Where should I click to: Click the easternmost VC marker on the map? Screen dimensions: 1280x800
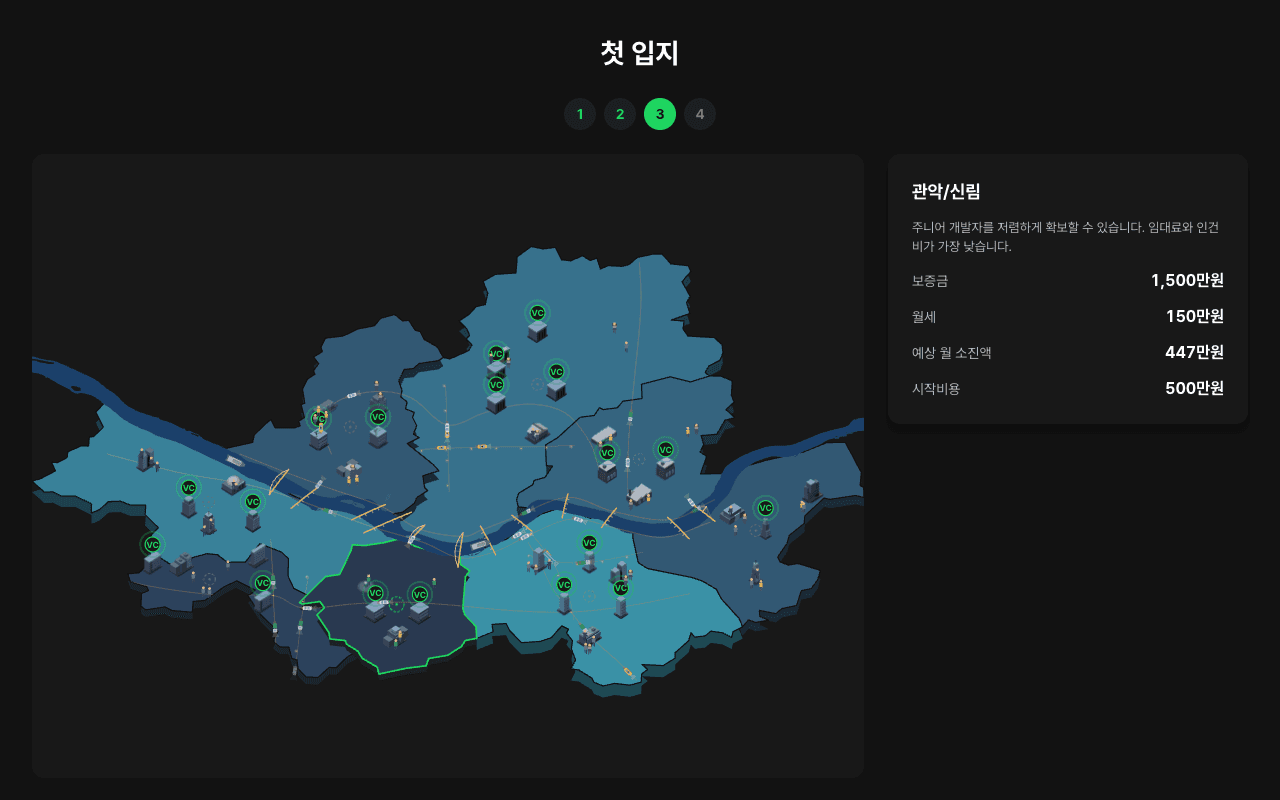765,508
